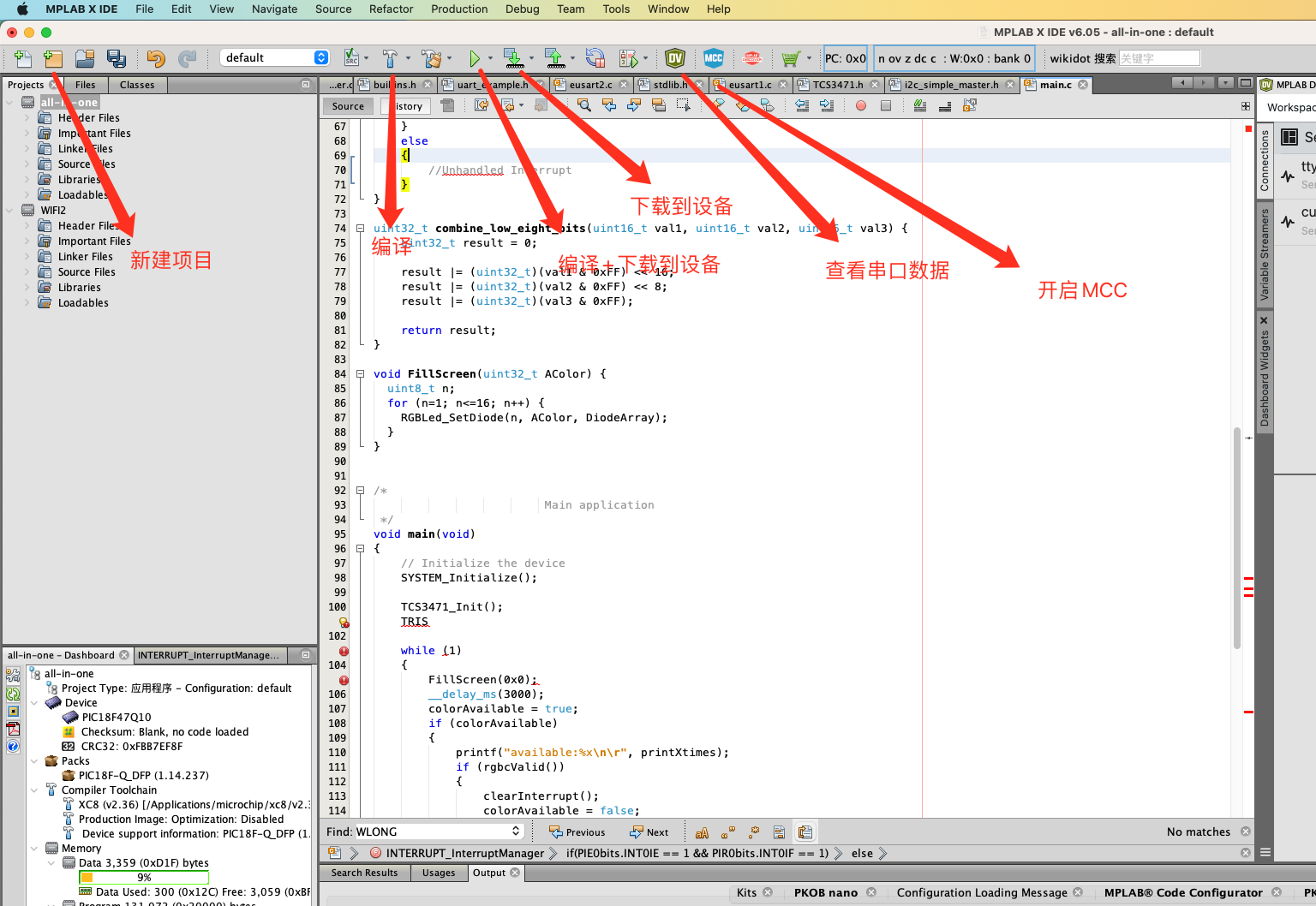Screen dimensions: 1316x906
Task: Collapse the WIFI2 project node
Action: click(10, 210)
